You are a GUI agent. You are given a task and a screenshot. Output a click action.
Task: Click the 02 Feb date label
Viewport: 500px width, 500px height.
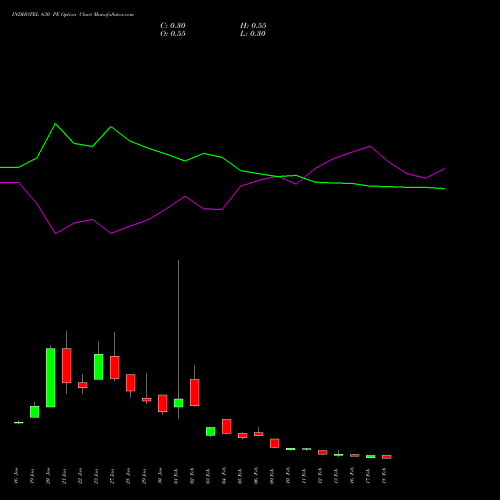click(x=193, y=476)
